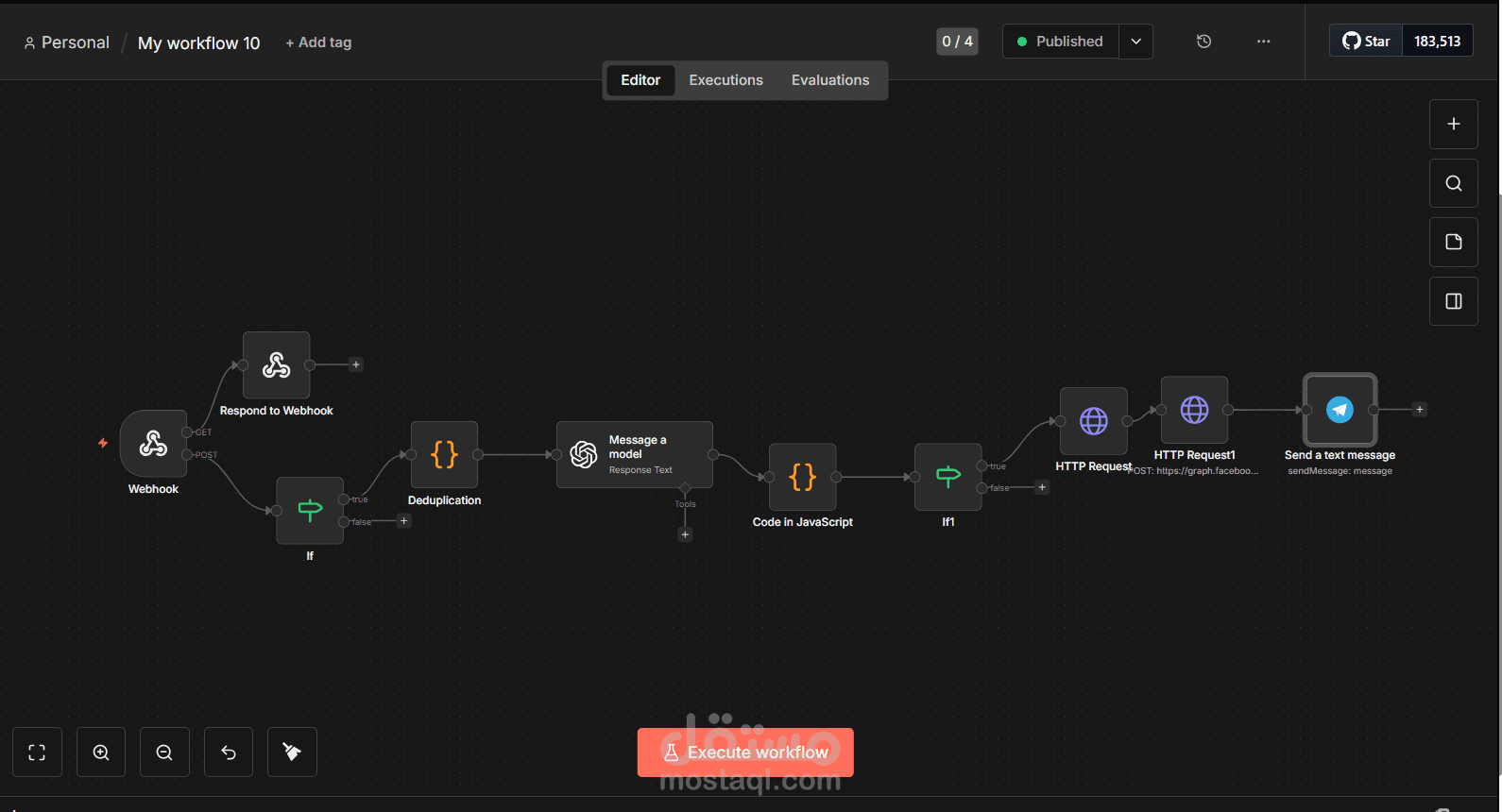Click the Webhook GET output handle
1502x812 pixels.
tap(187, 431)
